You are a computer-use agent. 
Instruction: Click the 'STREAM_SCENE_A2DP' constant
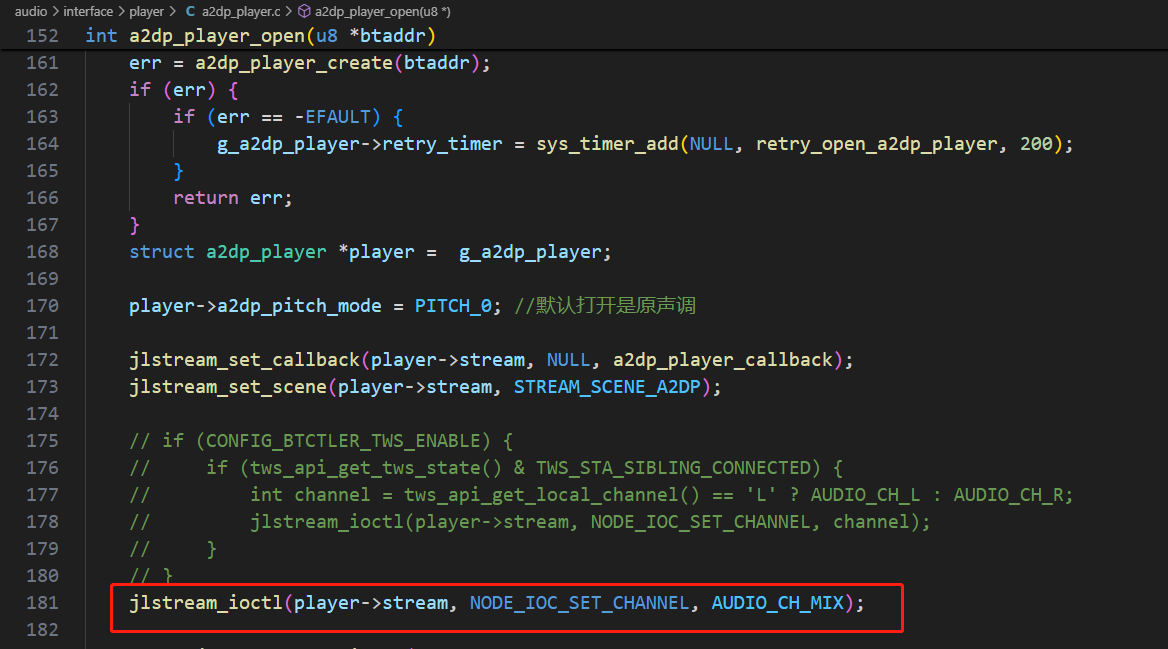coord(607,387)
